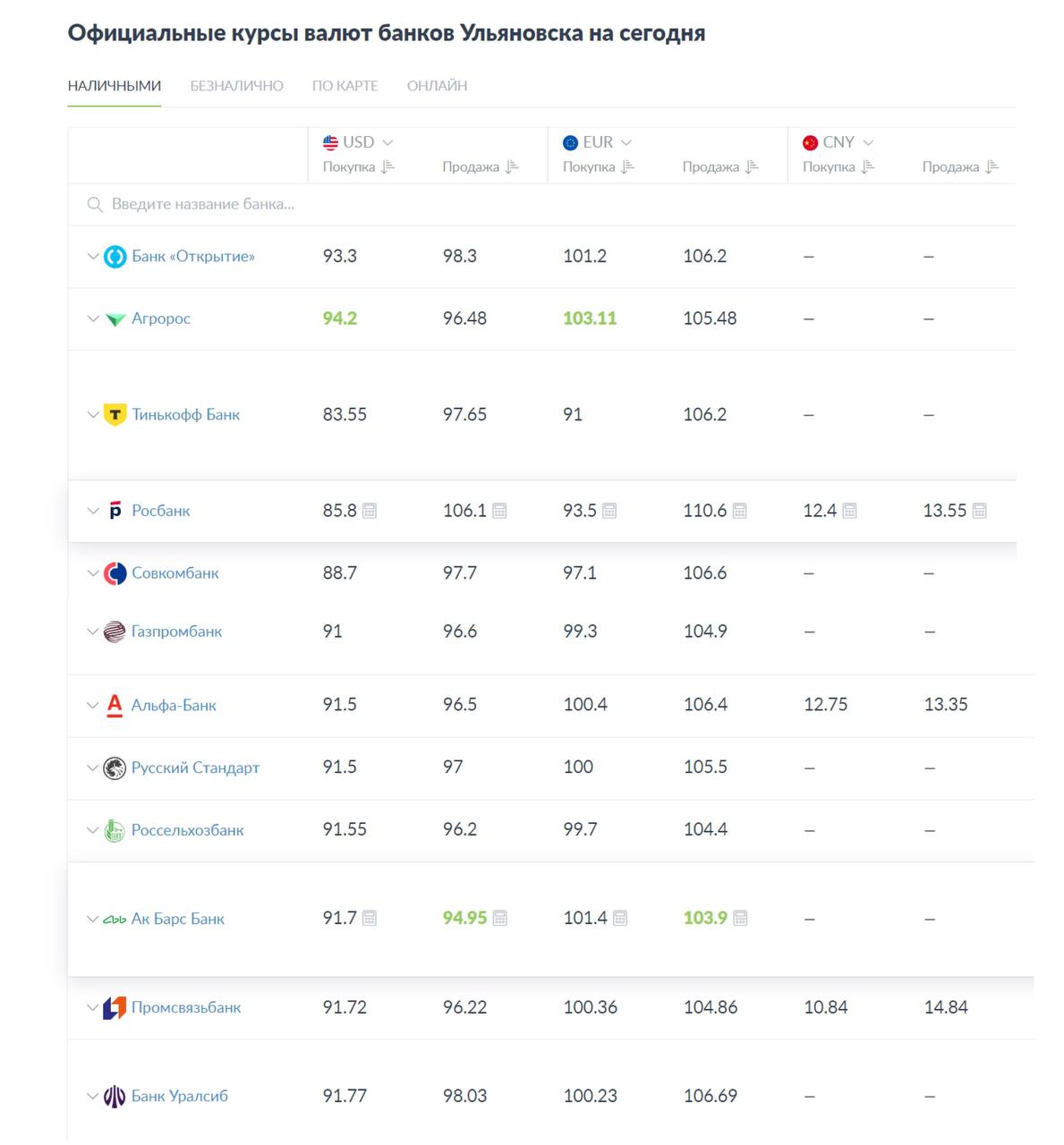
Task: Open the Россельхозбанк link
Action: 187,830
